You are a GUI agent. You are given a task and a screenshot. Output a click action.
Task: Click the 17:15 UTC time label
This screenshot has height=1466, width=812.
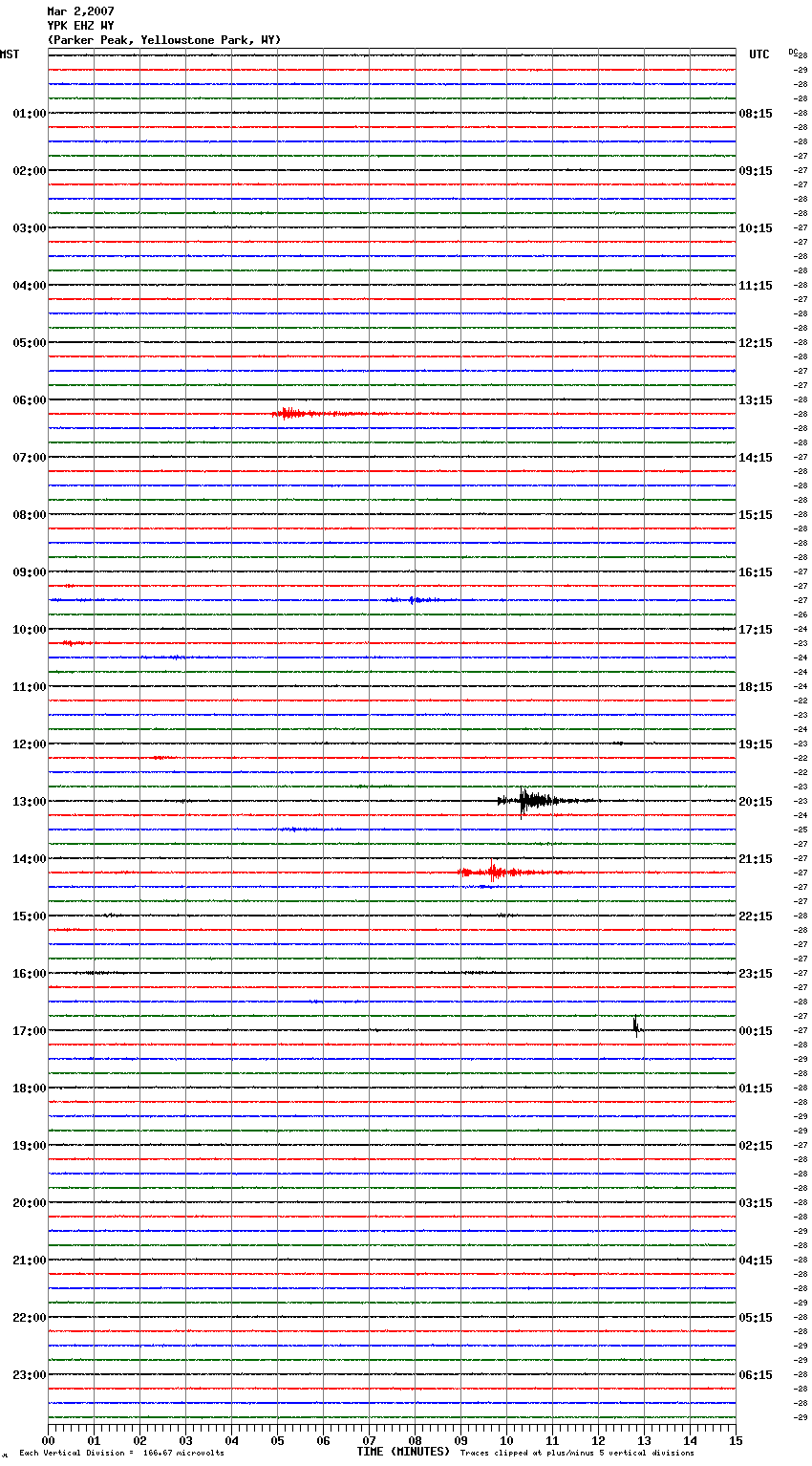[x=756, y=630]
